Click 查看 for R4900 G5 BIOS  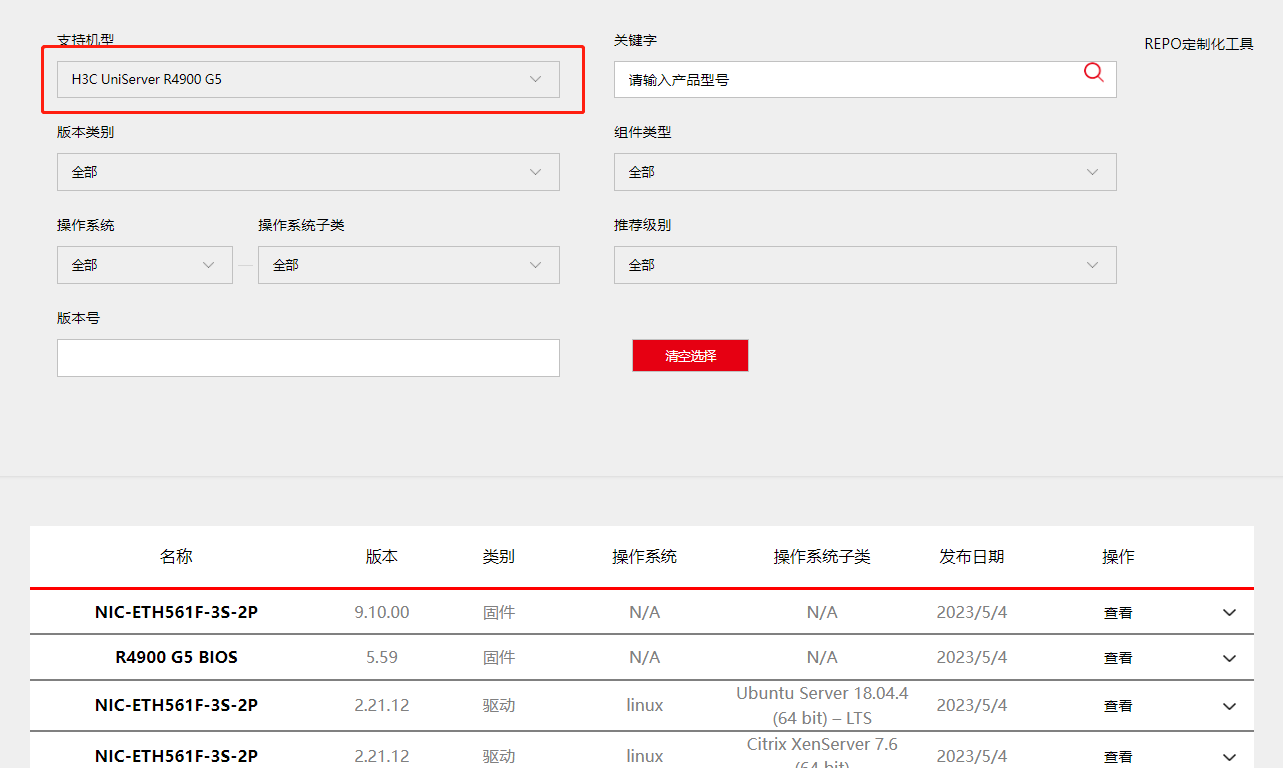coord(1118,658)
